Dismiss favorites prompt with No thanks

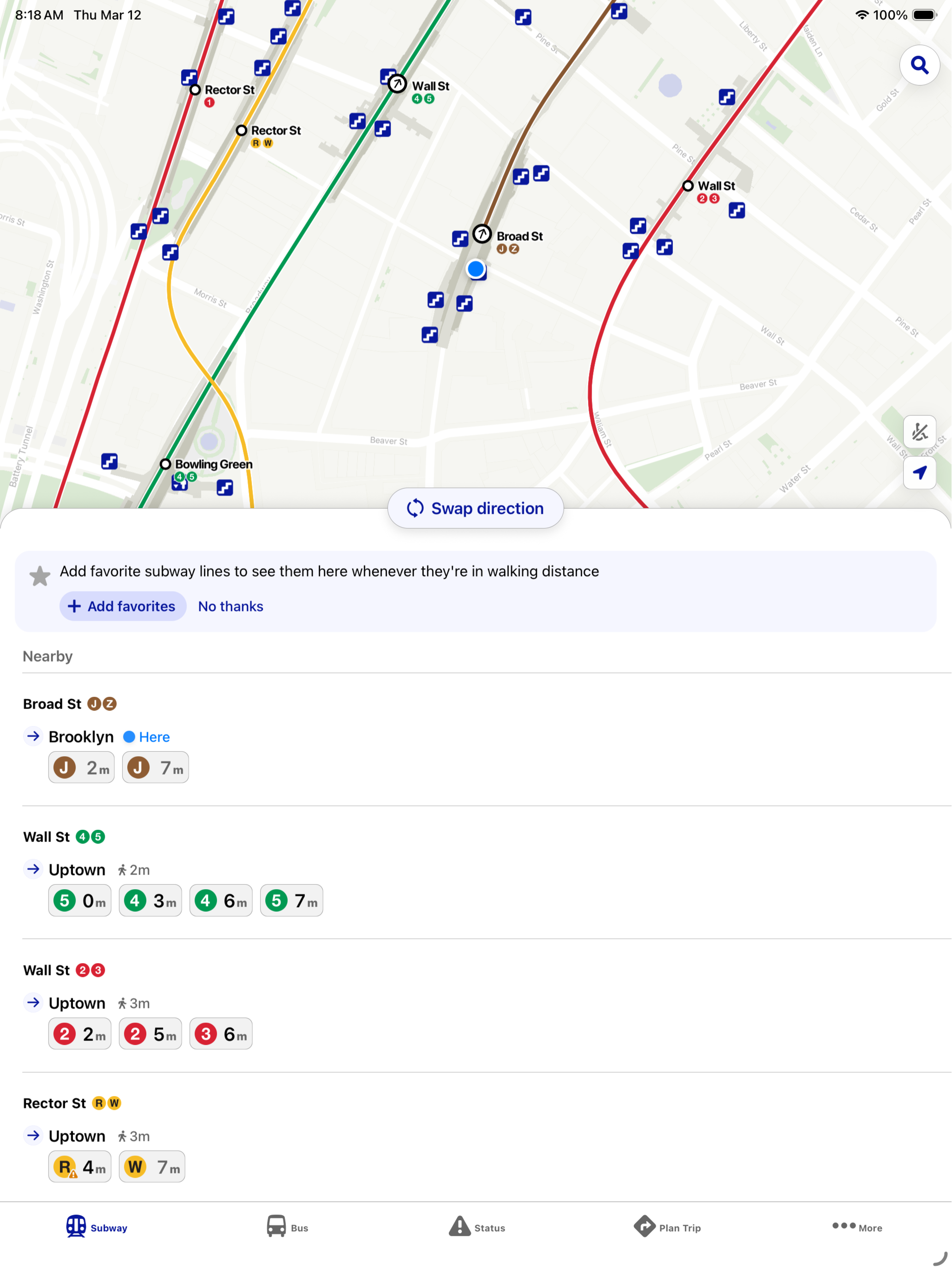pyautogui.click(x=231, y=606)
